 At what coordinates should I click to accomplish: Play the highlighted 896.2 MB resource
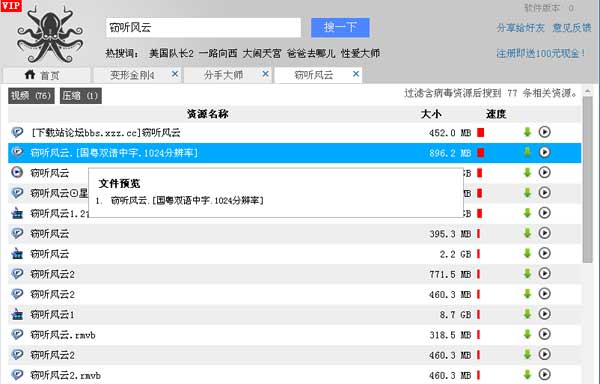545,152
